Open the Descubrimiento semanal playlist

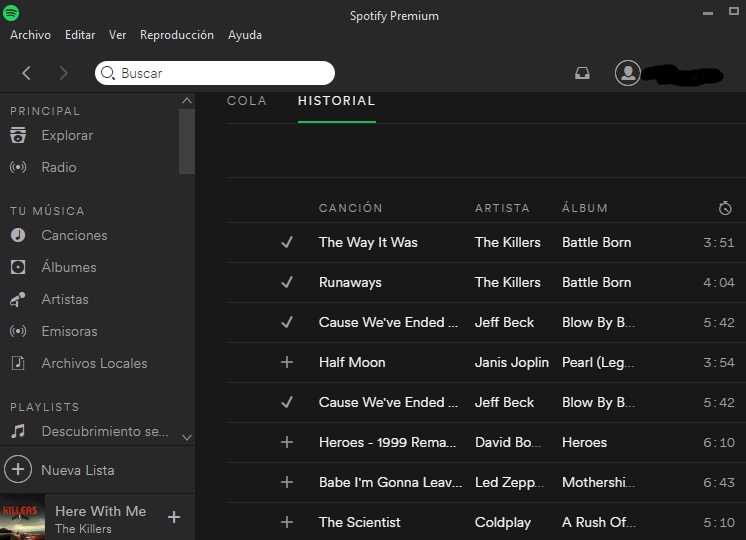tap(105, 431)
